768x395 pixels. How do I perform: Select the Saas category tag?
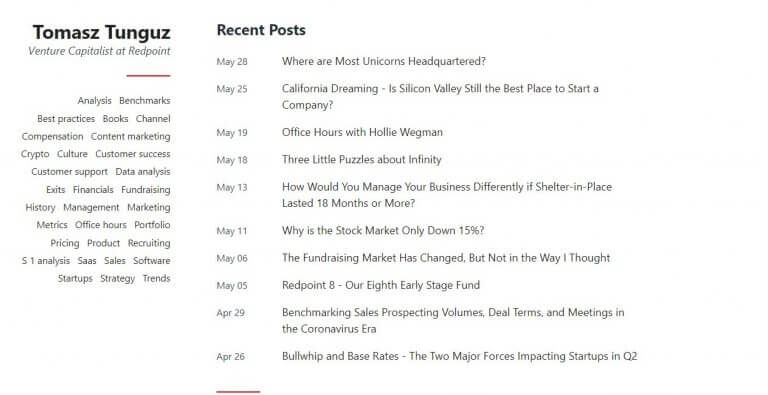(x=87, y=261)
